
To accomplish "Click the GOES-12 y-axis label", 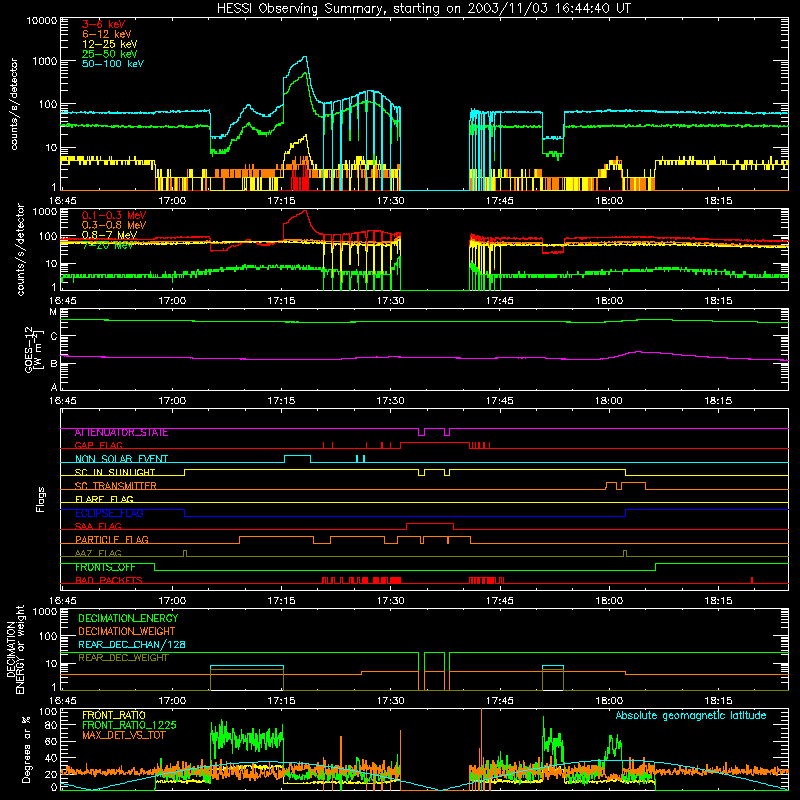I will point(34,349).
